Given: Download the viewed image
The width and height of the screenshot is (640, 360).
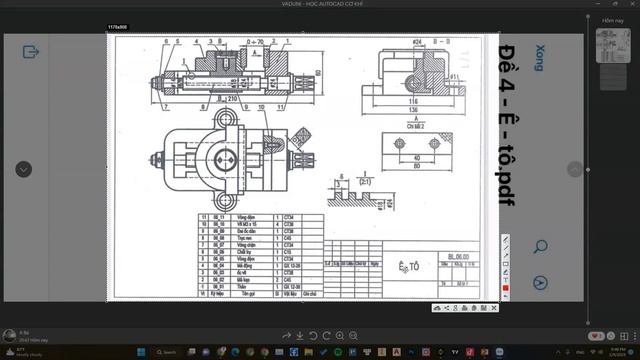Looking at the screenshot, I should (x=300, y=336).
